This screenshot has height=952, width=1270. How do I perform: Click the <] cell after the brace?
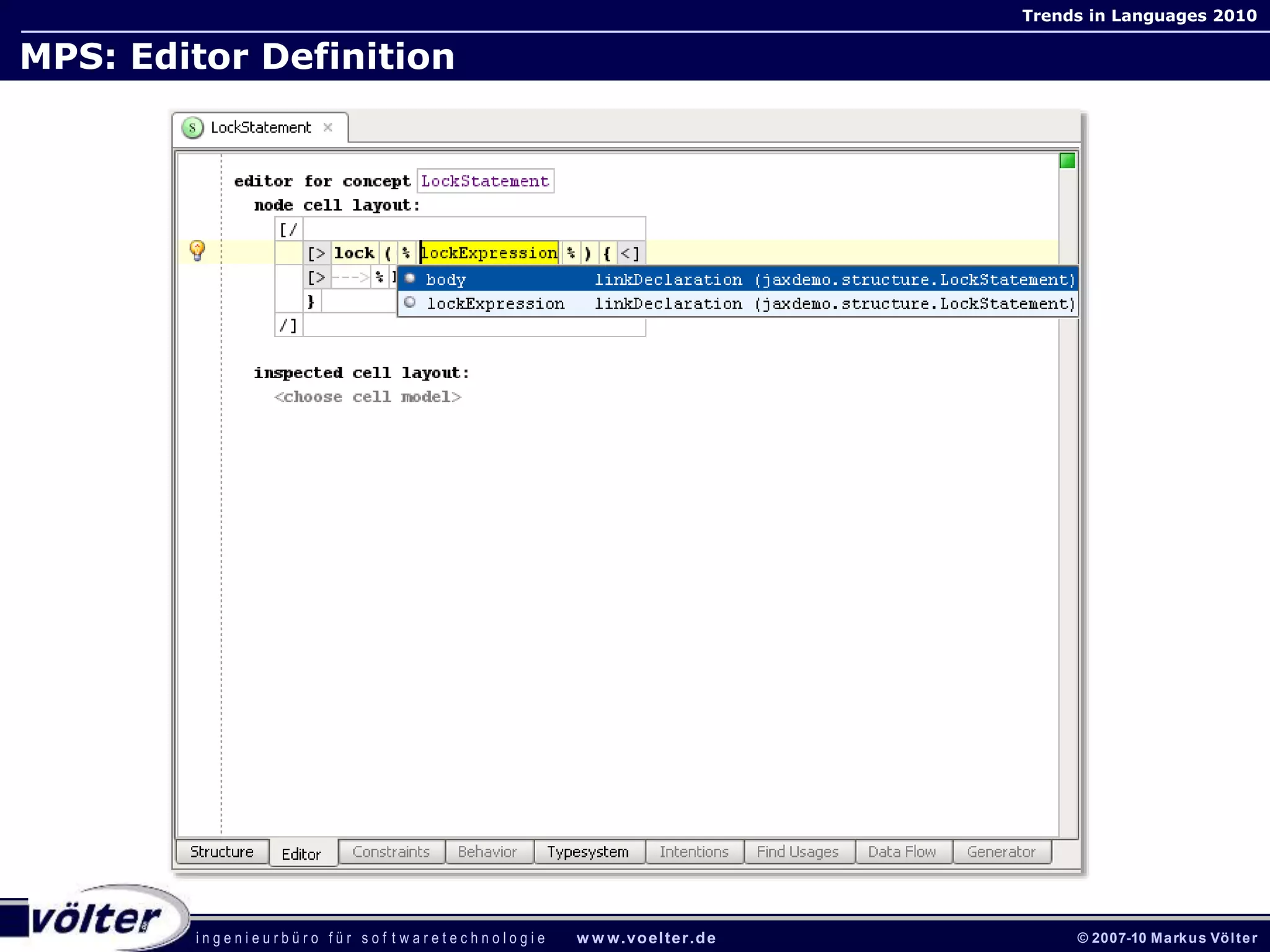(x=630, y=253)
